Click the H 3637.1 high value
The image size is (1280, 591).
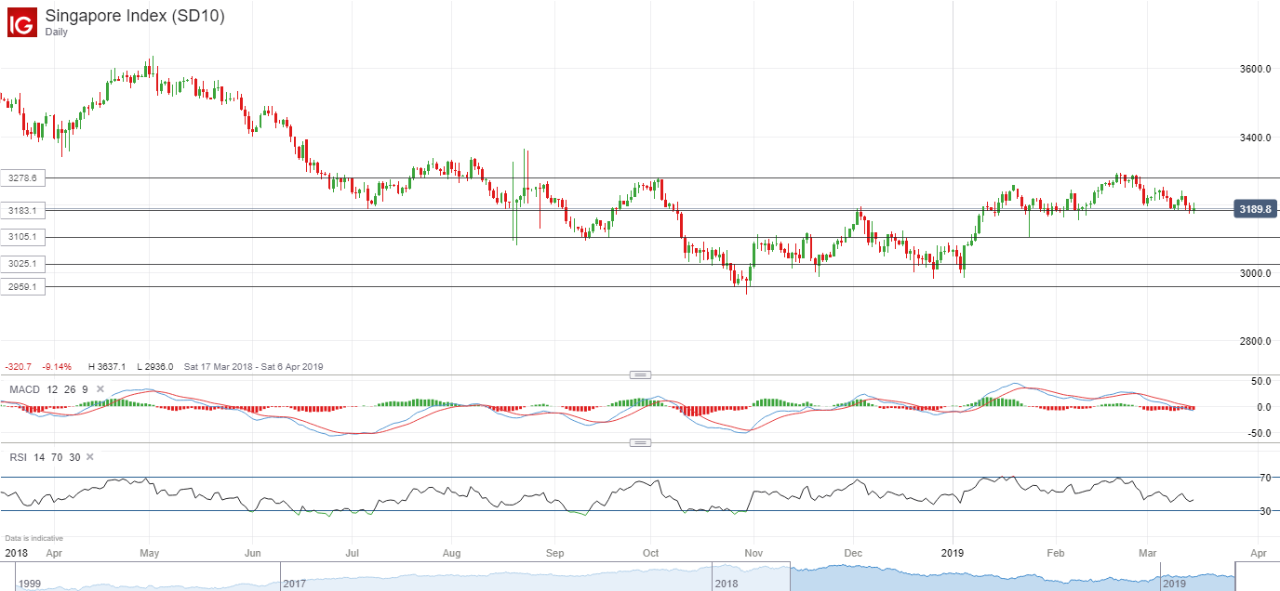tap(107, 367)
